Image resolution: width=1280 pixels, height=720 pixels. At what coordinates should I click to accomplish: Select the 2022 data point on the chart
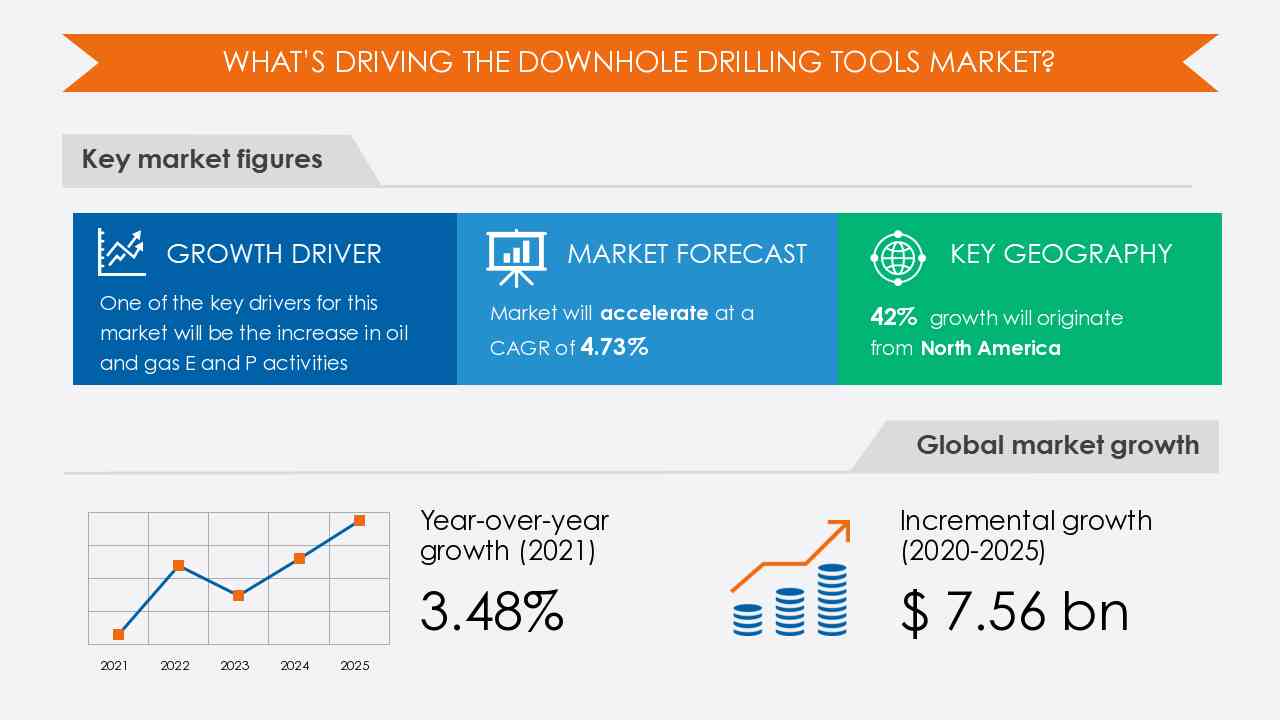coord(178,565)
